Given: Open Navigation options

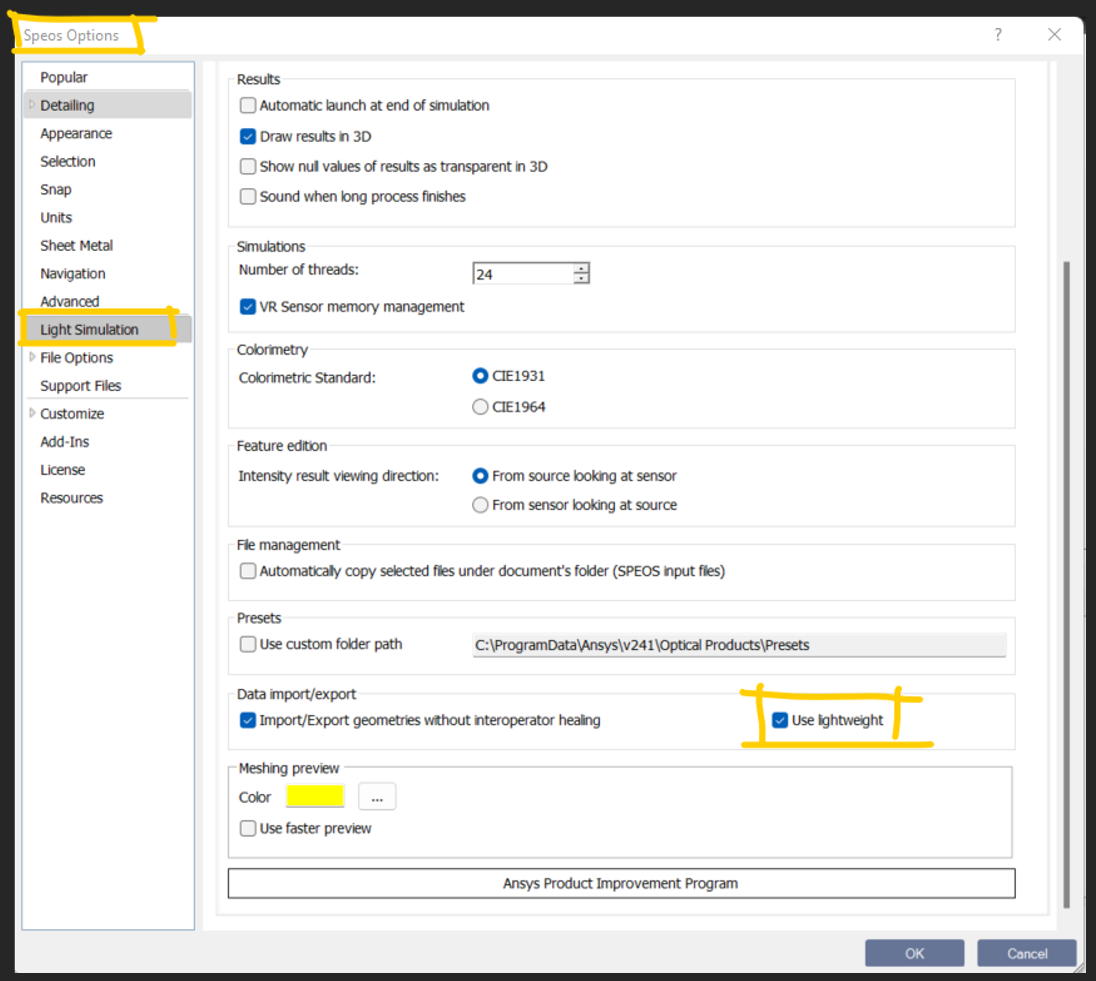Looking at the screenshot, I should pos(73,273).
